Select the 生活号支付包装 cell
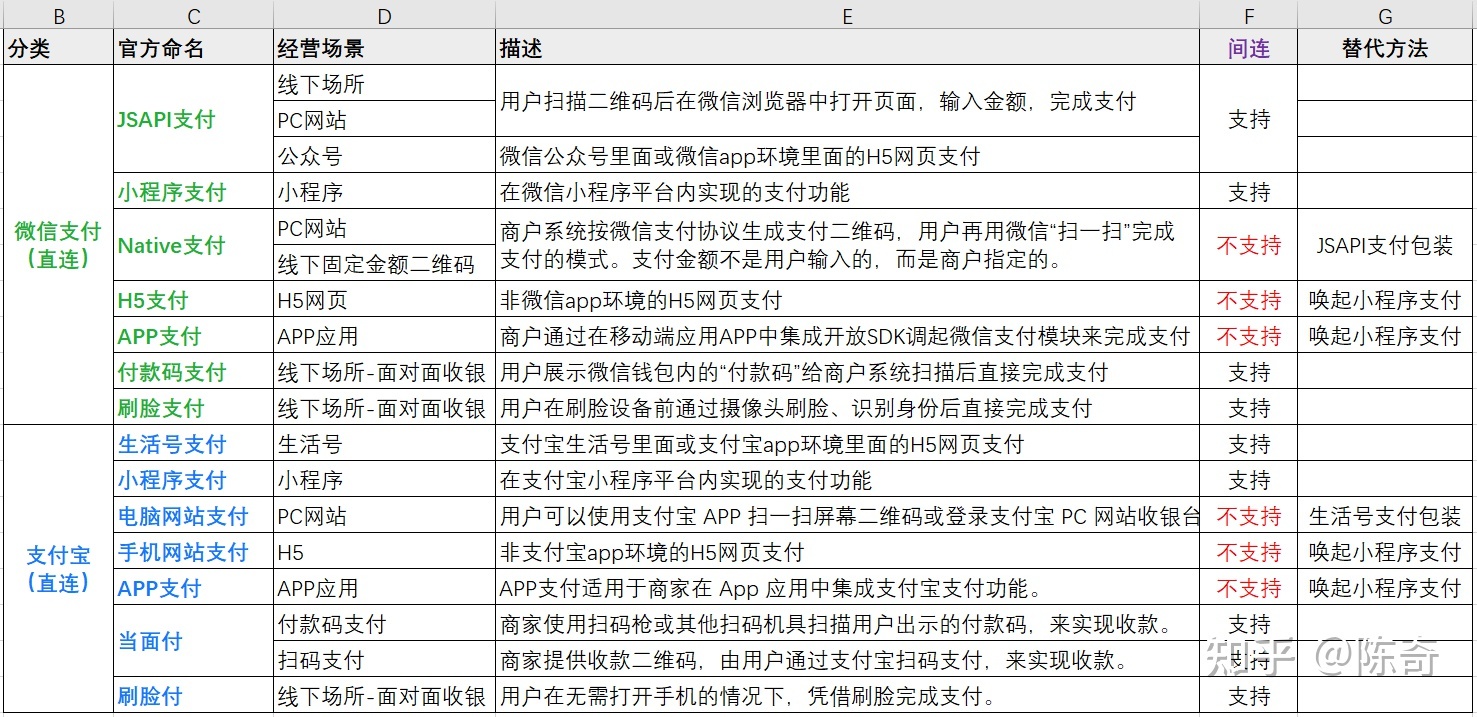1477x717 pixels. pyautogui.click(x=1385, y=516)
